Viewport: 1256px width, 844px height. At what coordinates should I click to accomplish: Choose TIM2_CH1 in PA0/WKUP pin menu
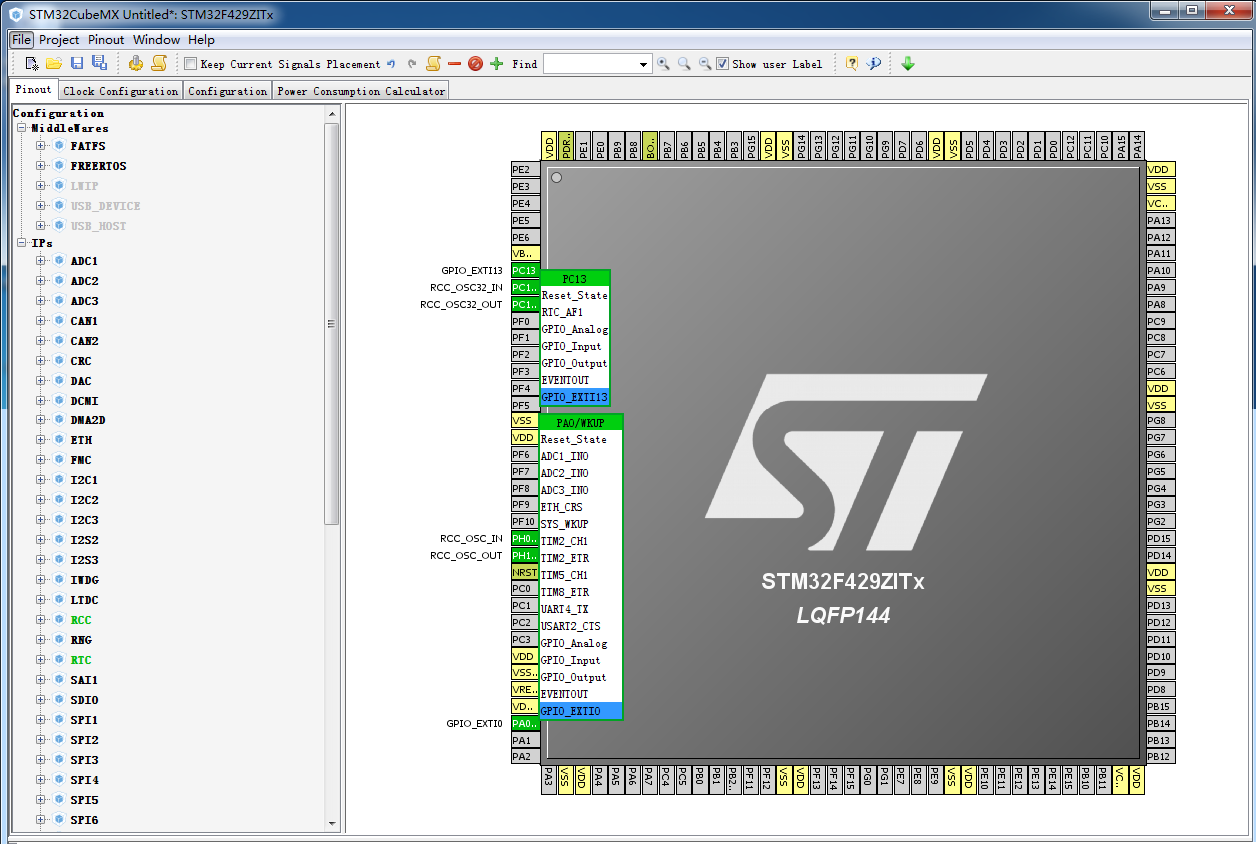(580, 541)
